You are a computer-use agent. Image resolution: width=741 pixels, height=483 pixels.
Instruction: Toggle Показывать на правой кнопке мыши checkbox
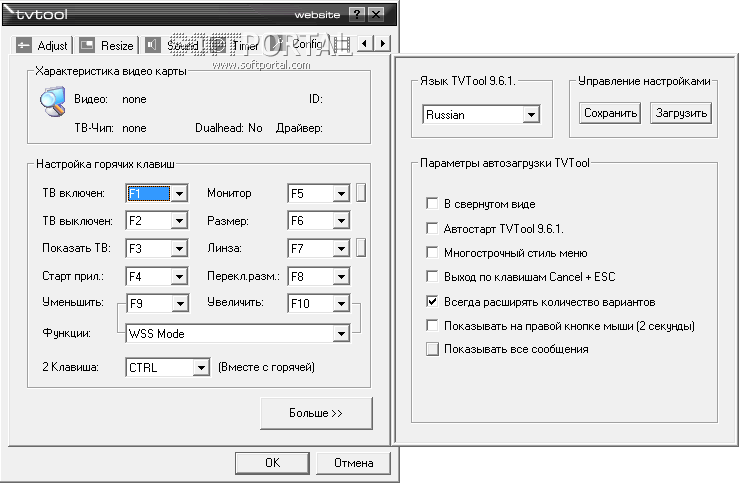(432, 325)
